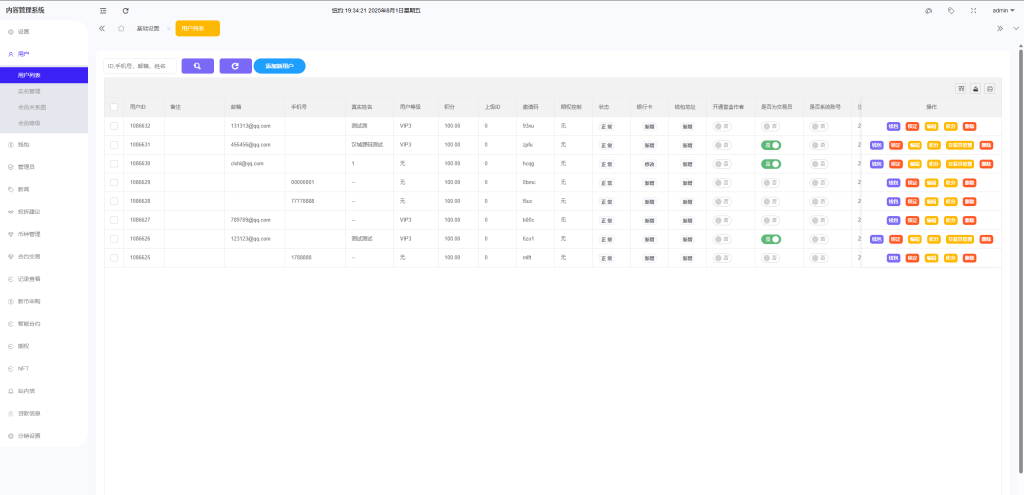
Task: Switch to the 基础设置 tab
Action: (x=147, y=29)
